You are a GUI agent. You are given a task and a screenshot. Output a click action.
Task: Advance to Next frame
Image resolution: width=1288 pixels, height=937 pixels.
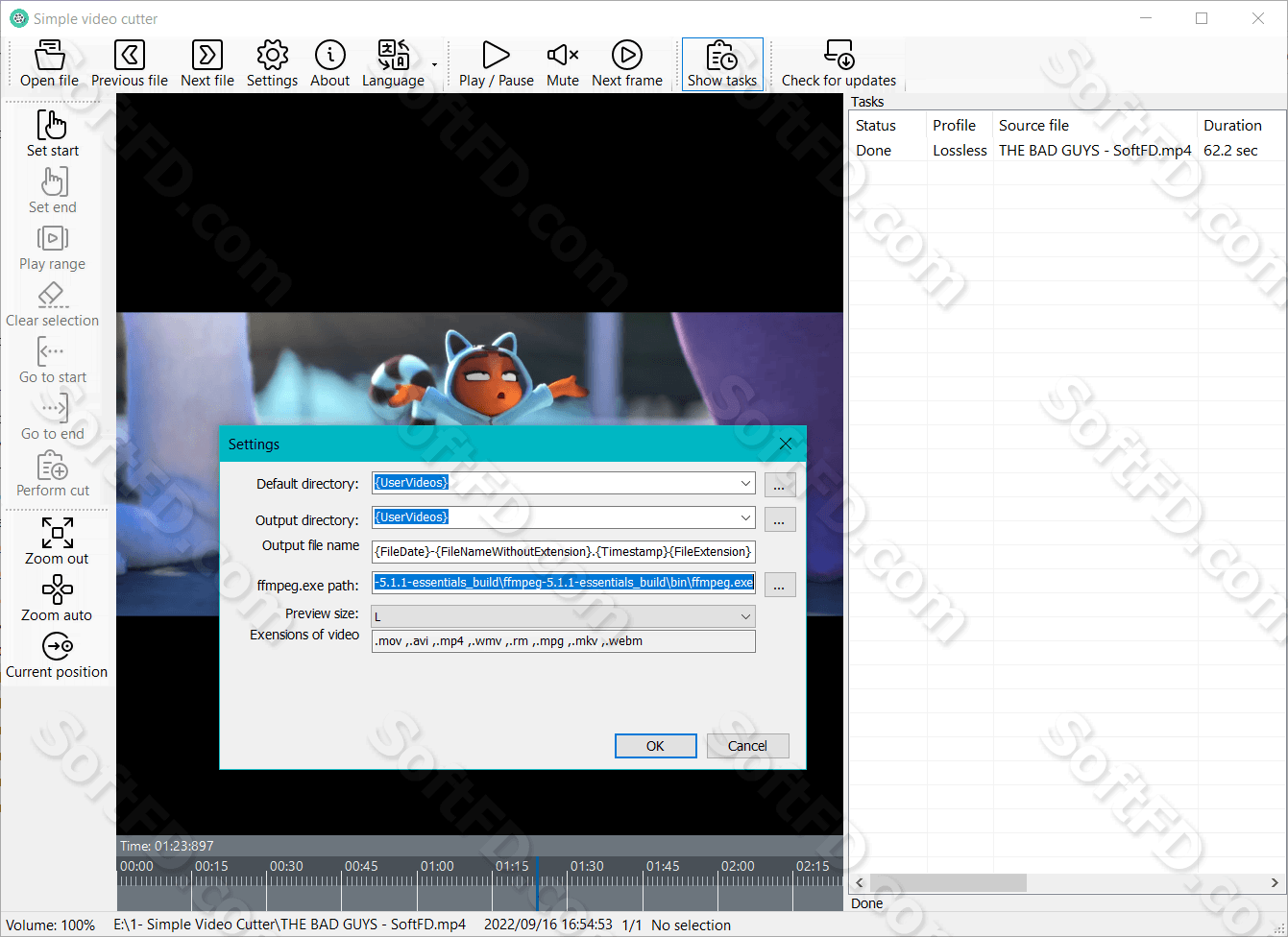(x=627, y=64)
